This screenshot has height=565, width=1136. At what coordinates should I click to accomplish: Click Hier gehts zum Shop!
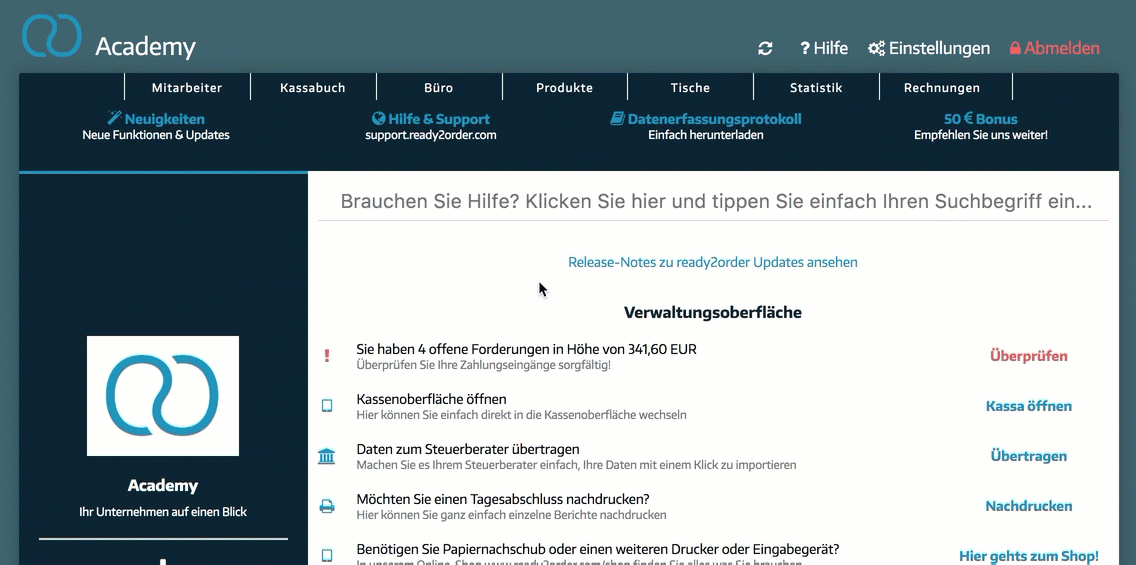click(1028, 556)
